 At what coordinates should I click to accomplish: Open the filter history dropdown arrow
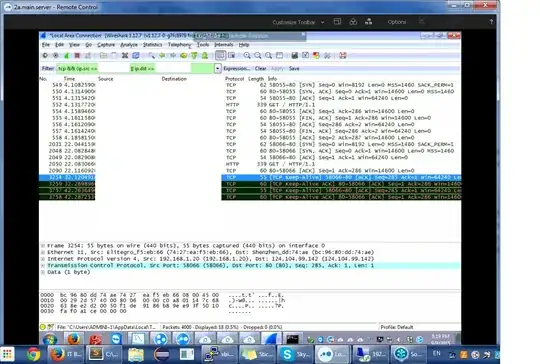217,69
